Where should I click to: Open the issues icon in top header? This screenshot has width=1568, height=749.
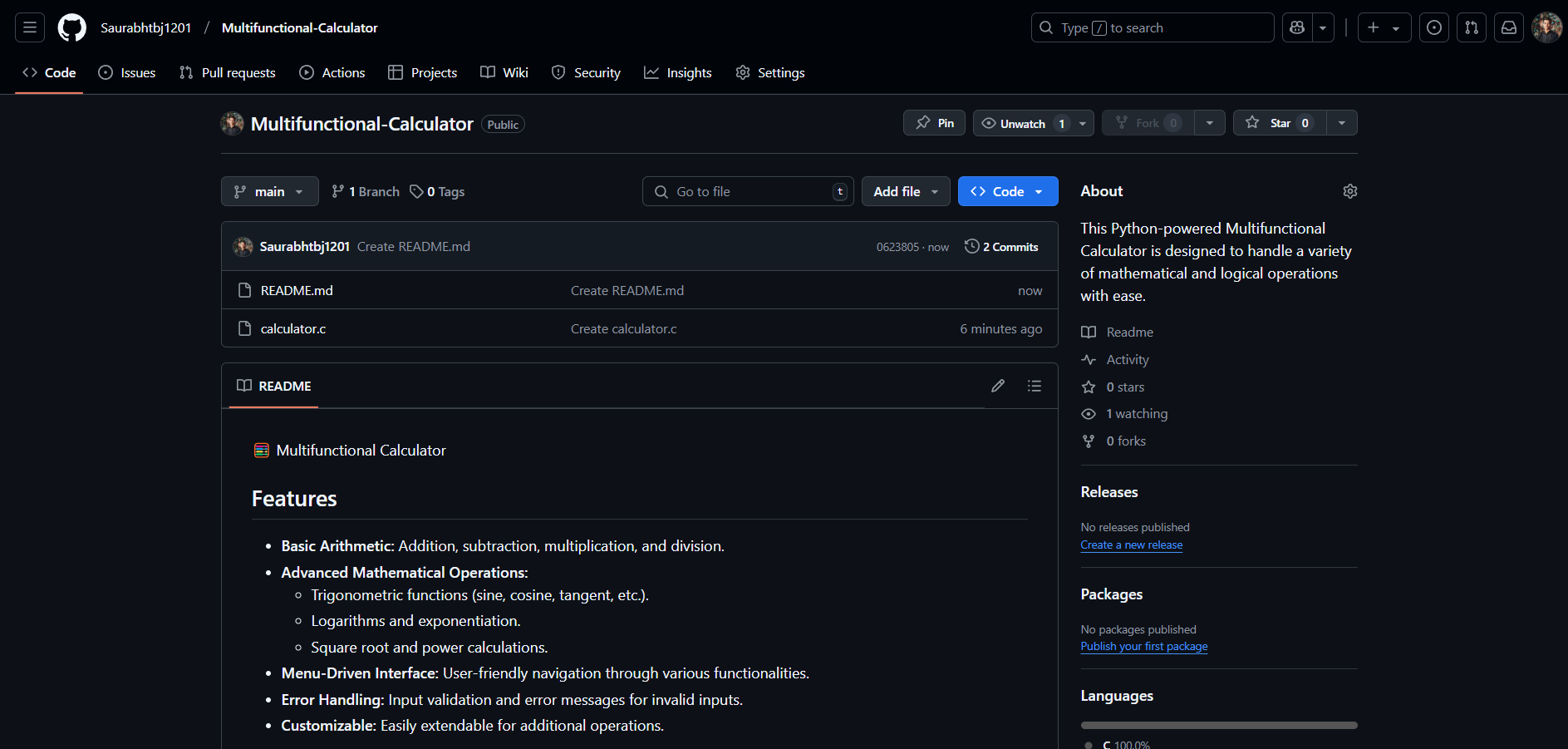(x=1434, y=27)
